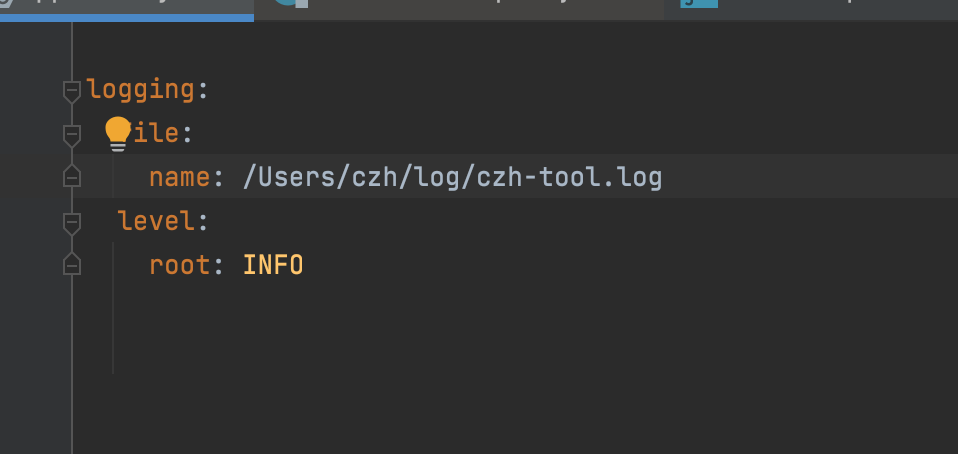Click the INFO value
This screenshot has height=454, width=958.
[x=272, y=265]
